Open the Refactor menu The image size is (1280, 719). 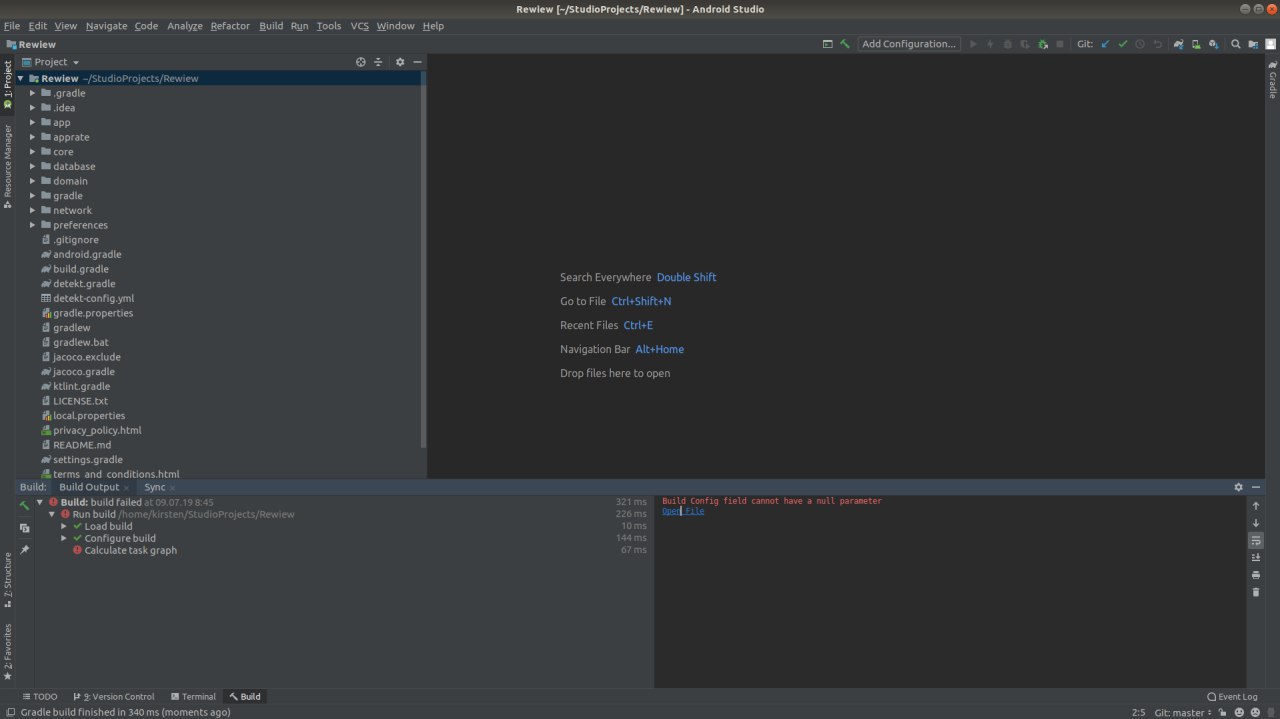(x=230, y=26)
